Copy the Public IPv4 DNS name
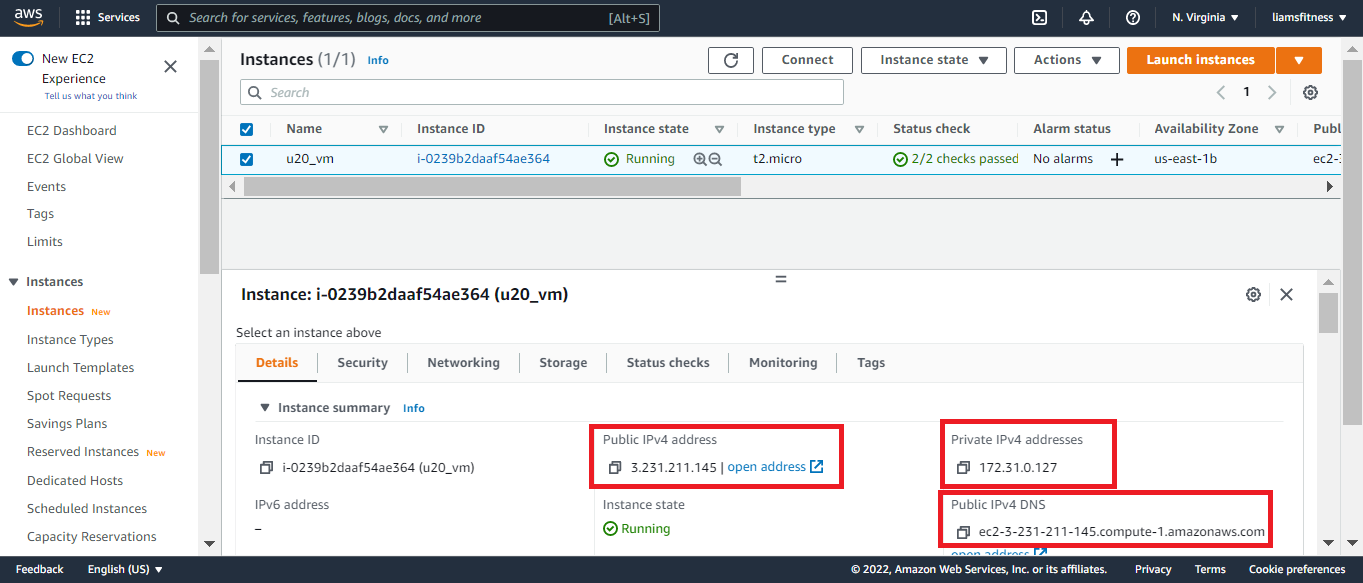The height and width of the screenshot is (583, 1363). coord(963,532)
